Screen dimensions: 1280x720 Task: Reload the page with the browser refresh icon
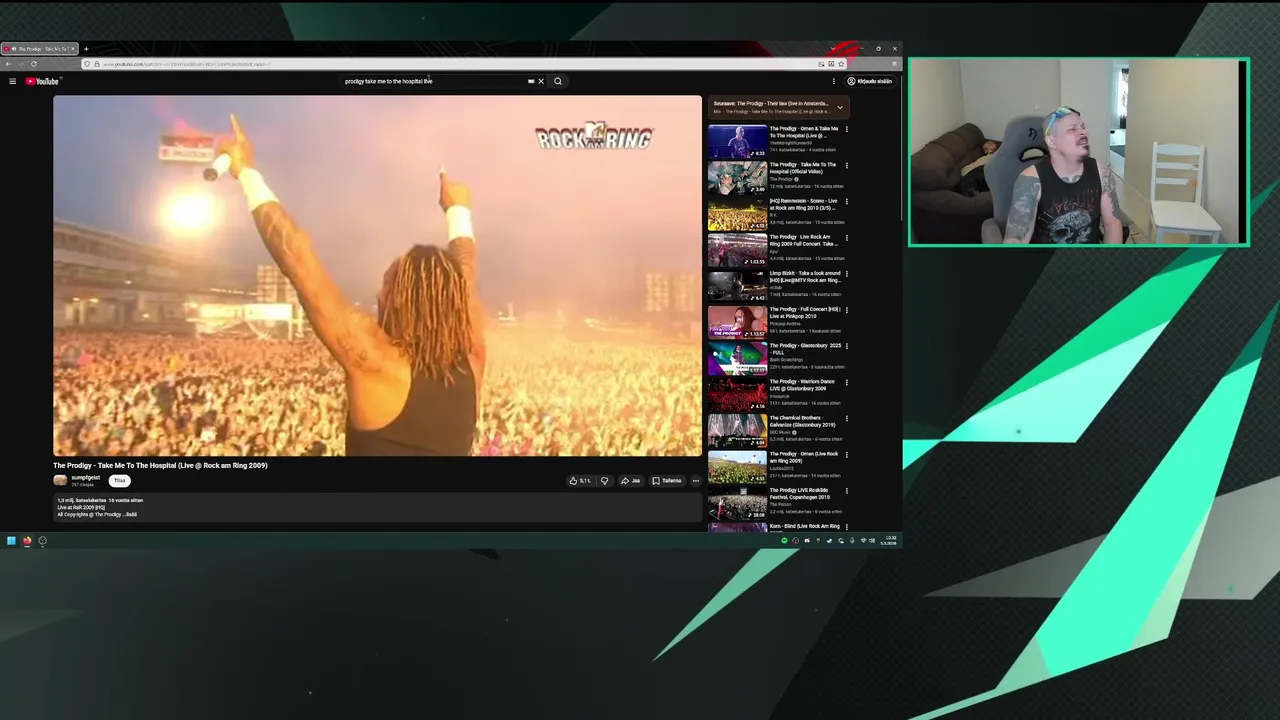pos(33,64)
